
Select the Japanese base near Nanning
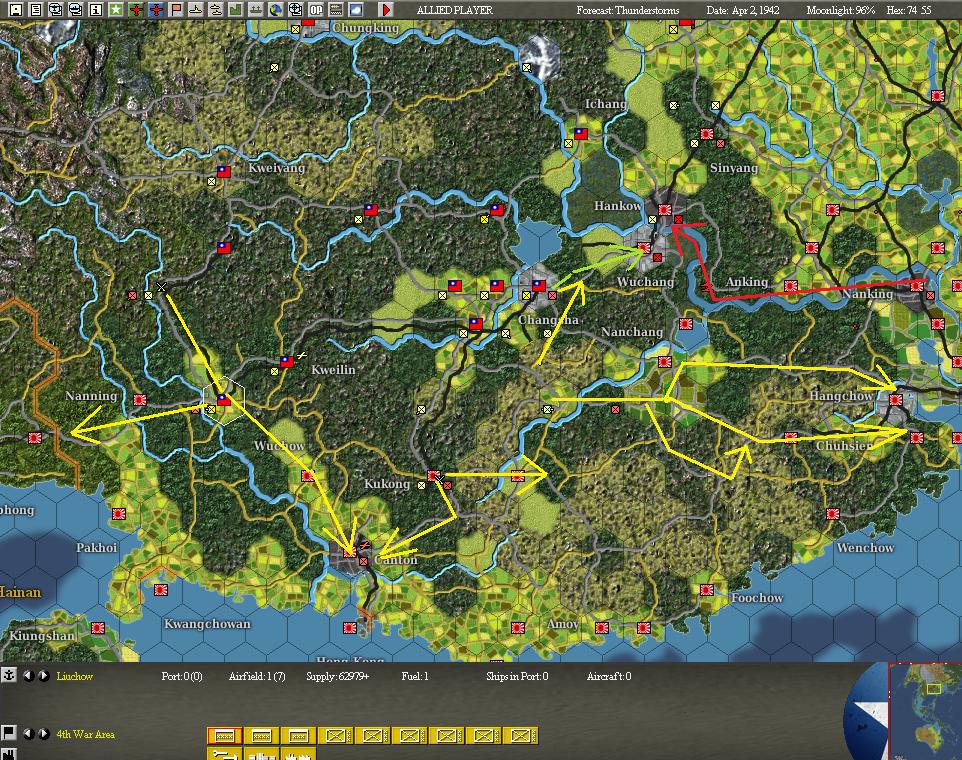140,400
